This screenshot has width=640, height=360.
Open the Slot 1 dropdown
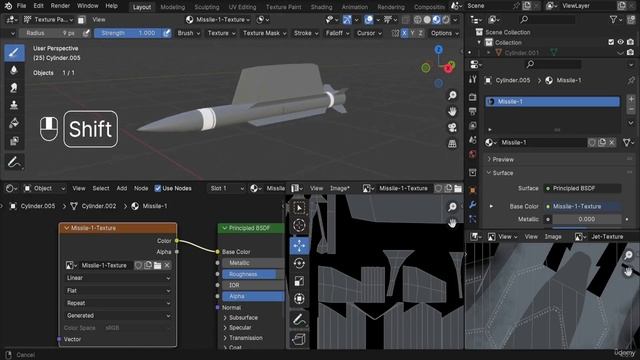coord(227,188)
